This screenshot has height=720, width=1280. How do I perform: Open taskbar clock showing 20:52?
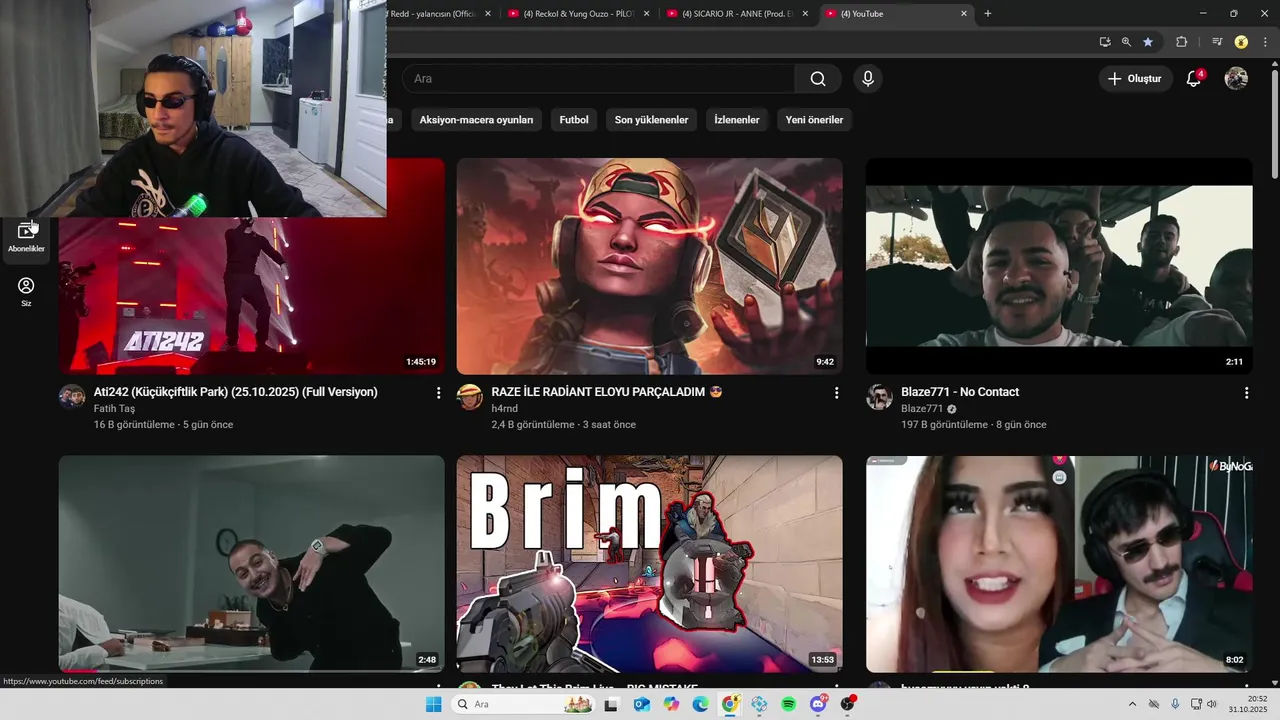(x=1250, y=704)
